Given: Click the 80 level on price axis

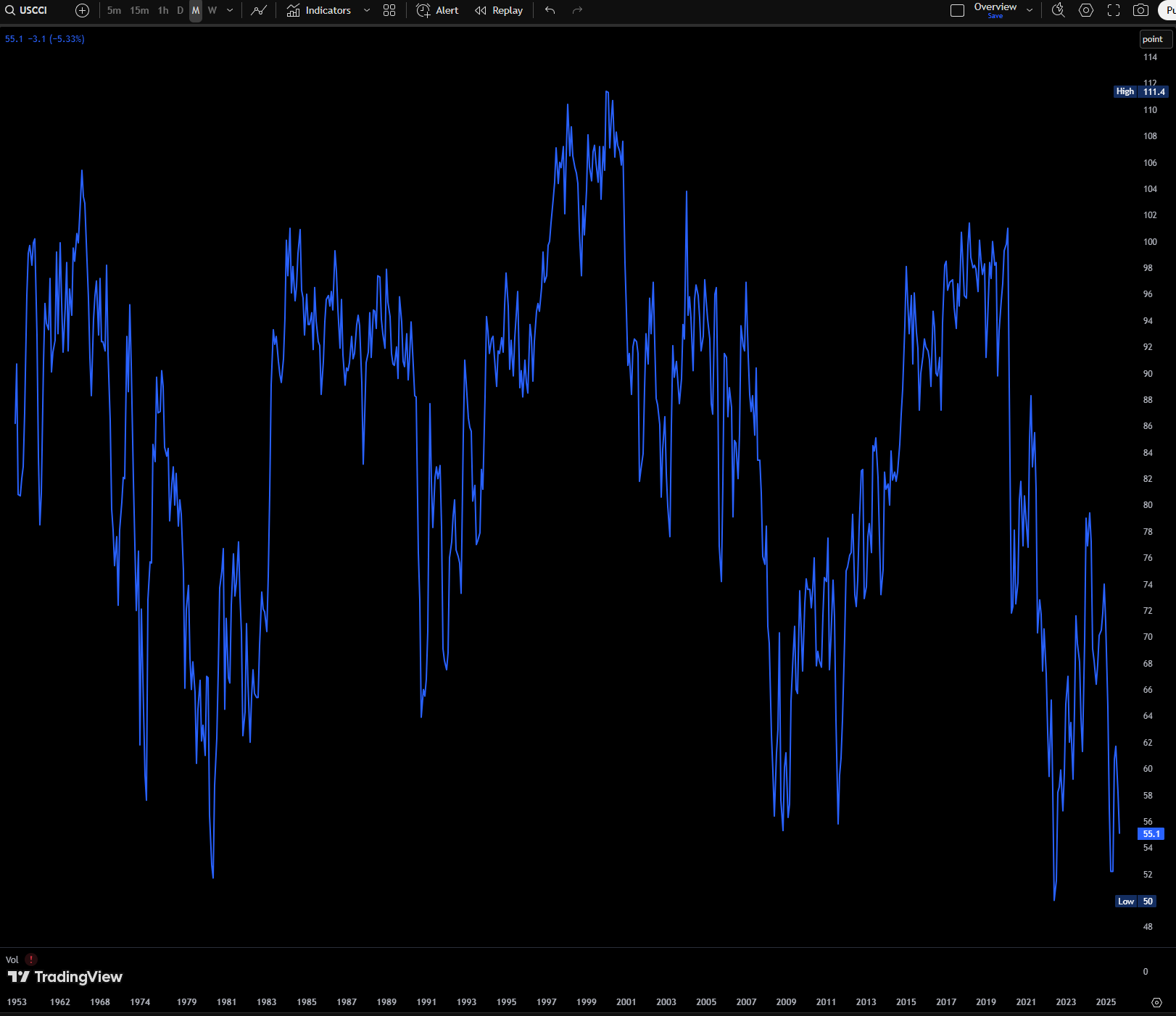Looking at the screenshot, I should 1148,505.
